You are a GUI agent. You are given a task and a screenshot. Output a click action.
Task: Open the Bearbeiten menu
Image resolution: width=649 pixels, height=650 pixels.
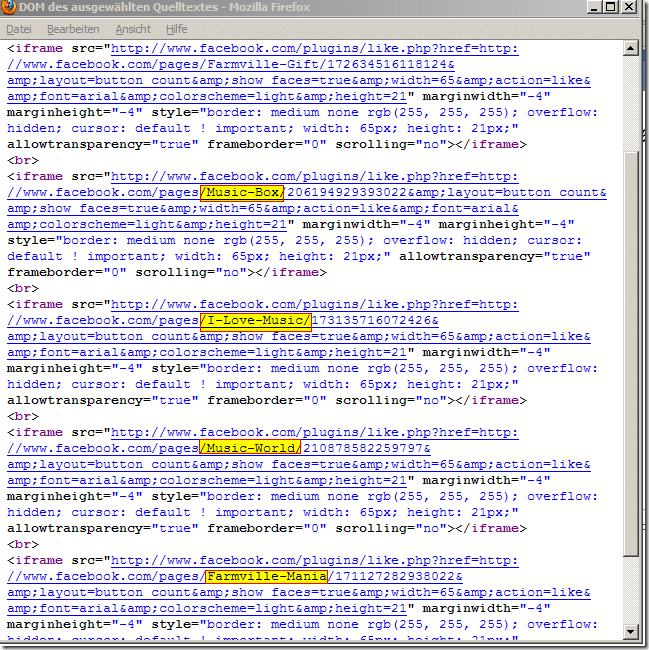73,29
